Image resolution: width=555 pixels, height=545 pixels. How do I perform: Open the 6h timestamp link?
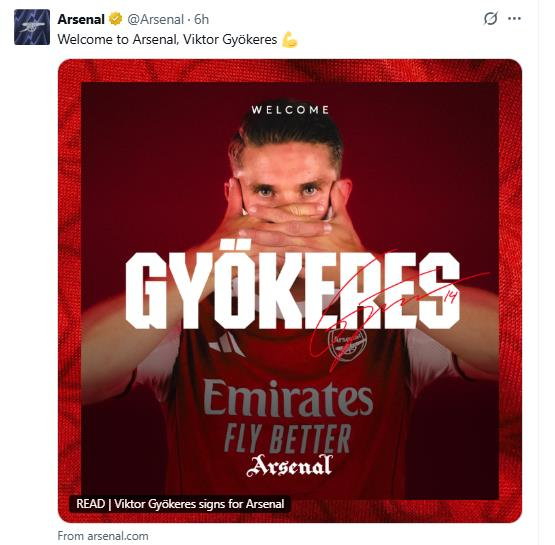tap(201, 19)
